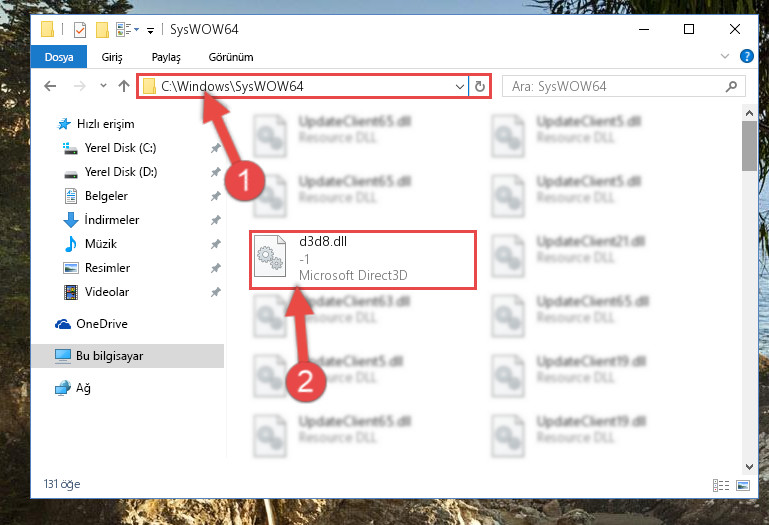Open recent locations dropdown arrow

point(103,86)
